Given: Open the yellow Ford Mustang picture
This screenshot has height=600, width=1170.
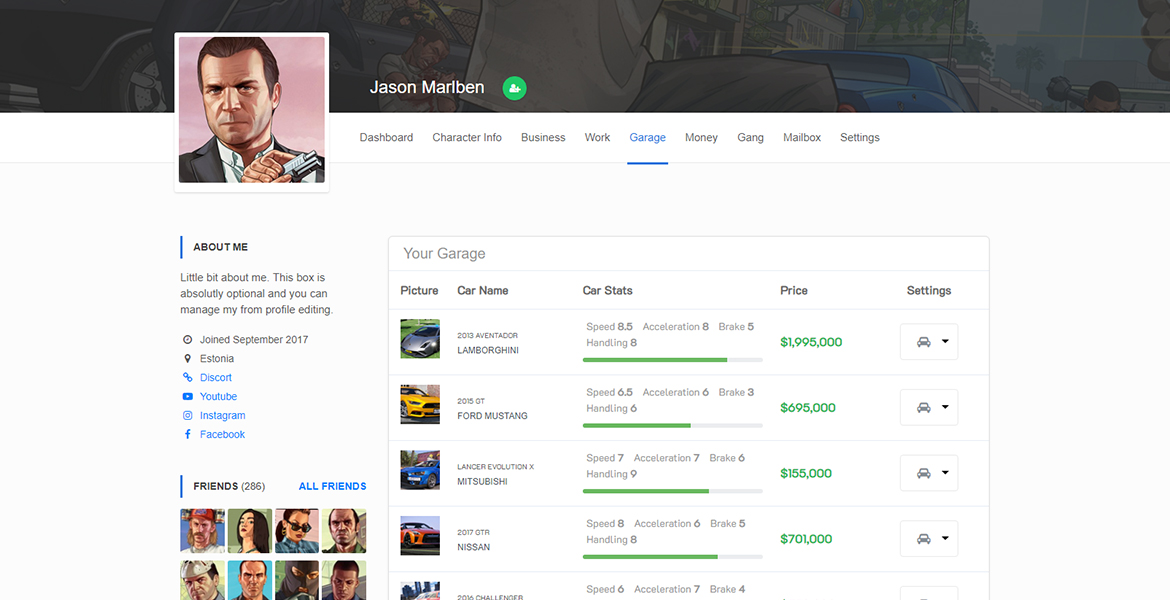Looking at the screenshot, I should tap(420, 404).
